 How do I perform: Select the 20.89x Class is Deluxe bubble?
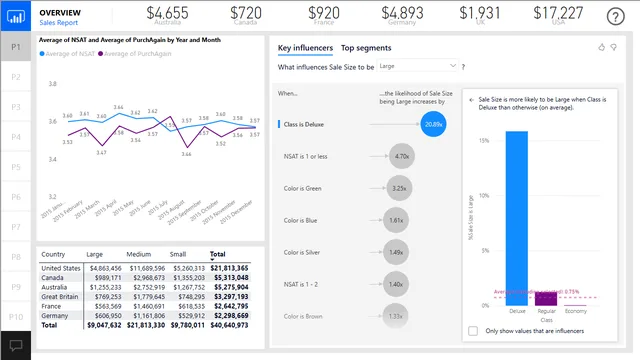[433, 124]
